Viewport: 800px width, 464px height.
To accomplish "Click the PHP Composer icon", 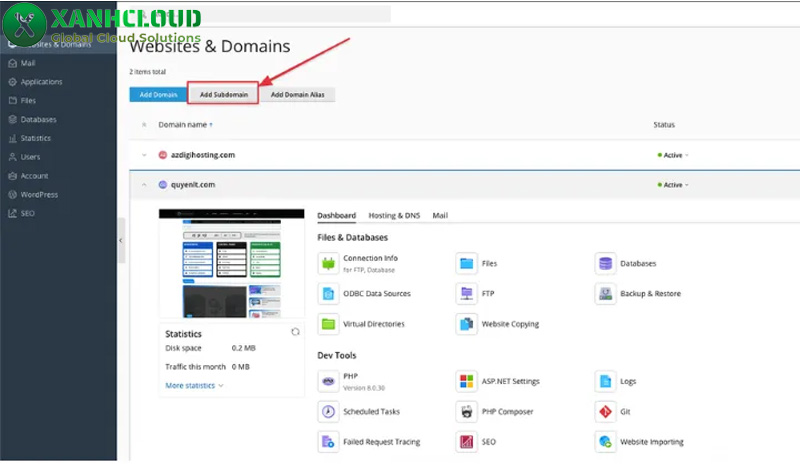I will click(466, 412).
